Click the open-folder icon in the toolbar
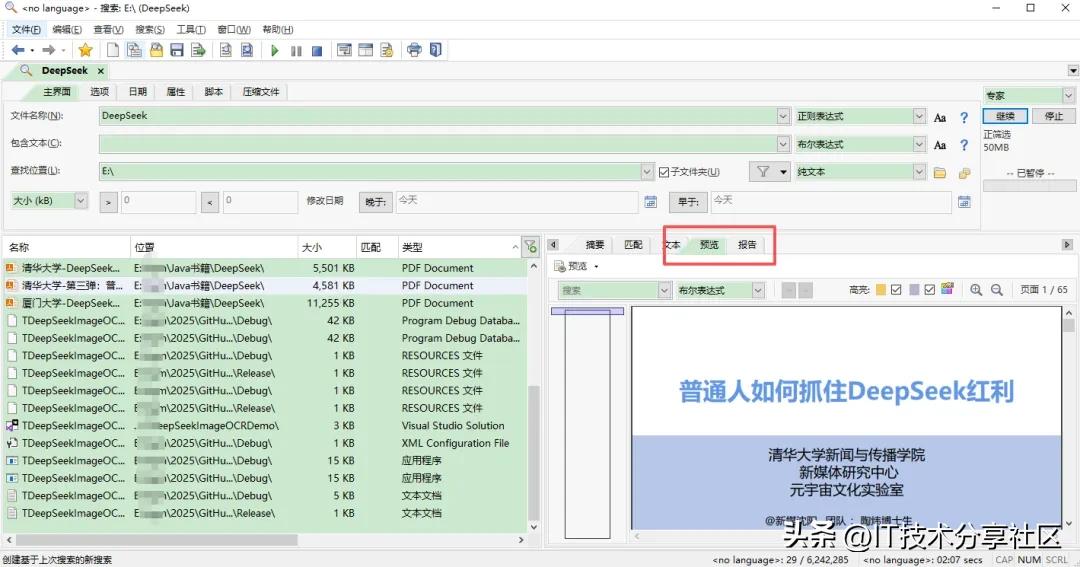 (156, 50)
